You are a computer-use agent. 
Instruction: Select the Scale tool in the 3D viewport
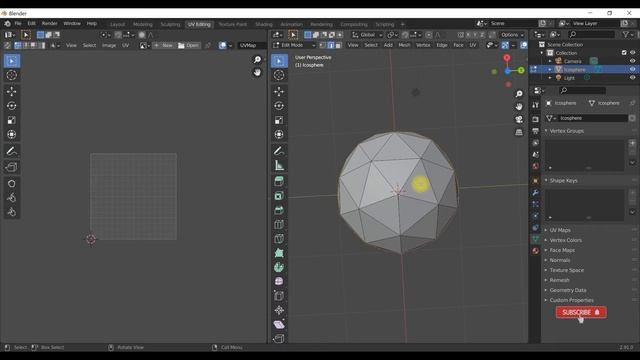point(279,120)
